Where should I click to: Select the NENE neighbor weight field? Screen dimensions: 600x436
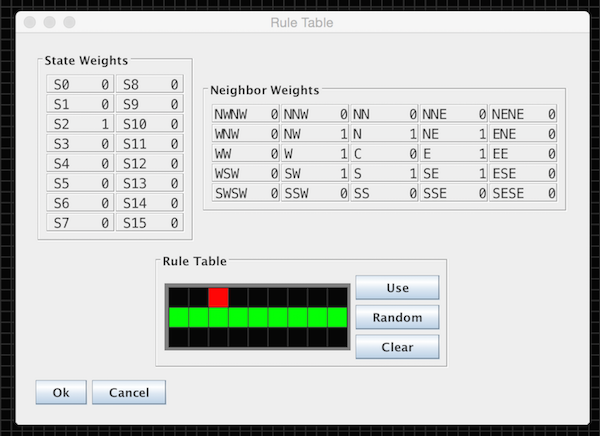523,114
